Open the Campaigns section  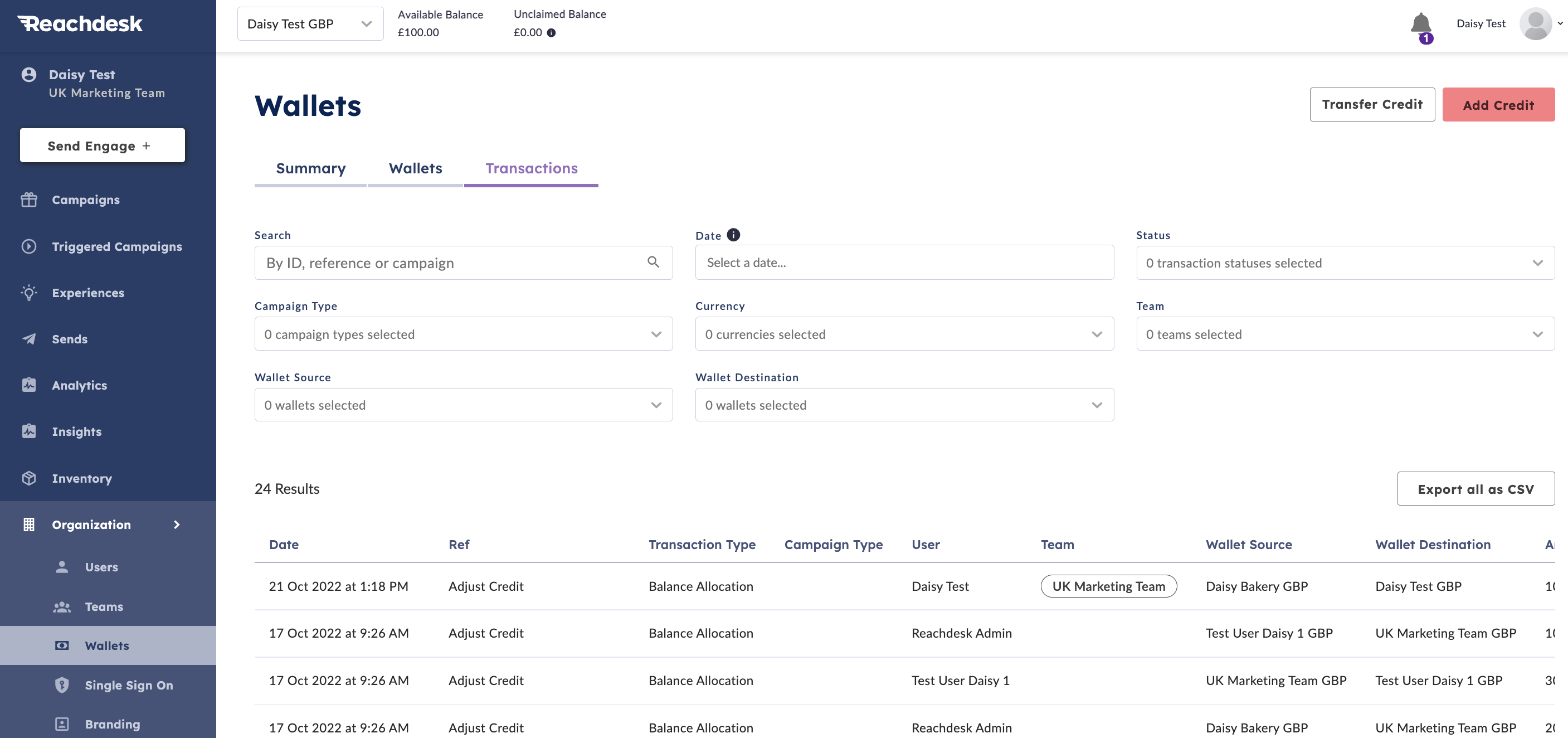[x=85, y=199]
